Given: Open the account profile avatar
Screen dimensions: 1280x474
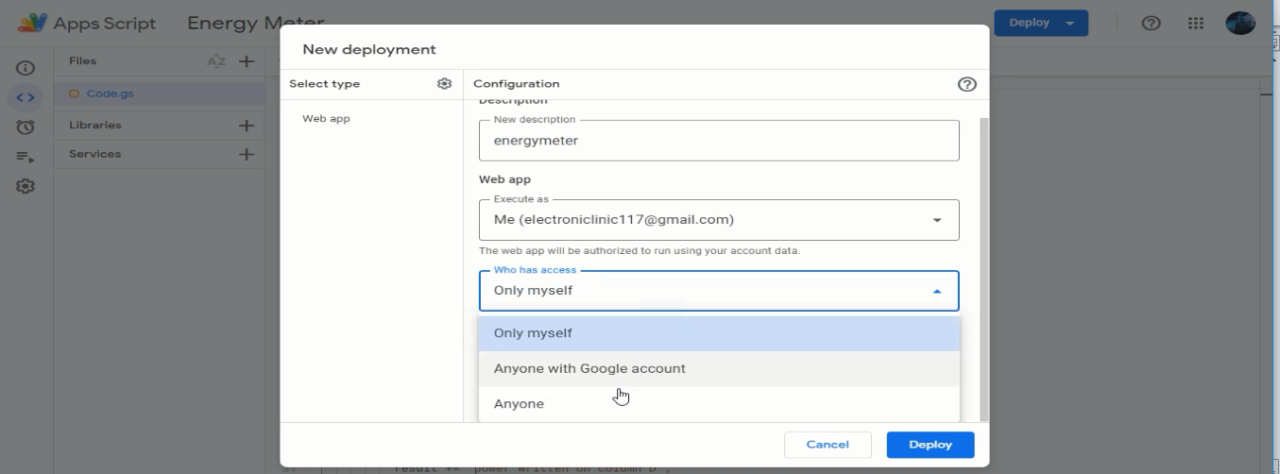Looking at the screenshot, I should (1240, 23).
